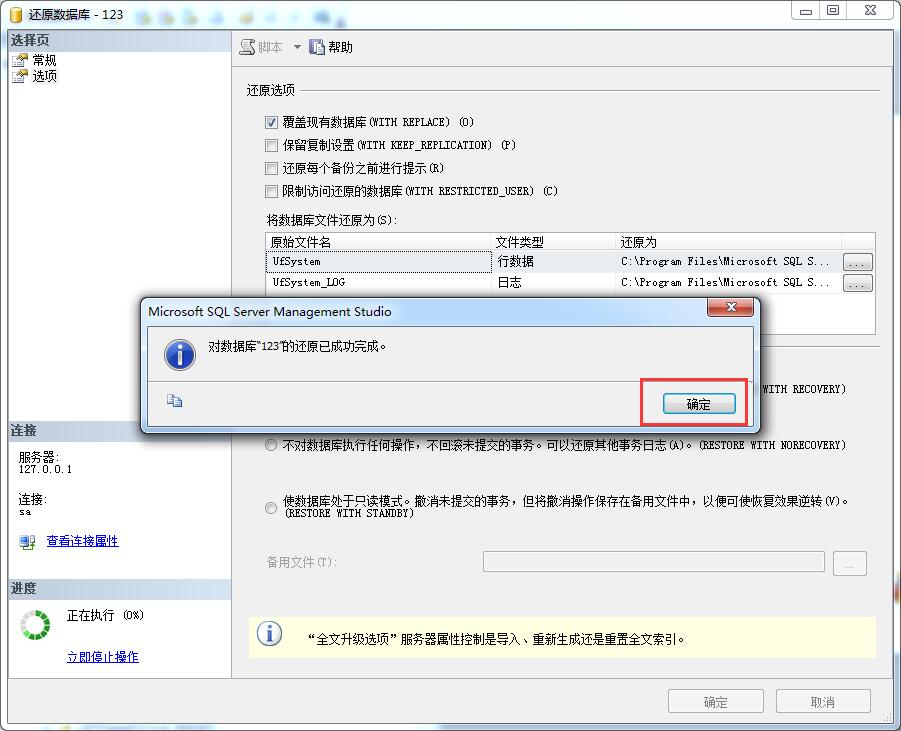Check 还原每个备份之前进行提示
Screen dimensions: 901x731
[271, 168]
